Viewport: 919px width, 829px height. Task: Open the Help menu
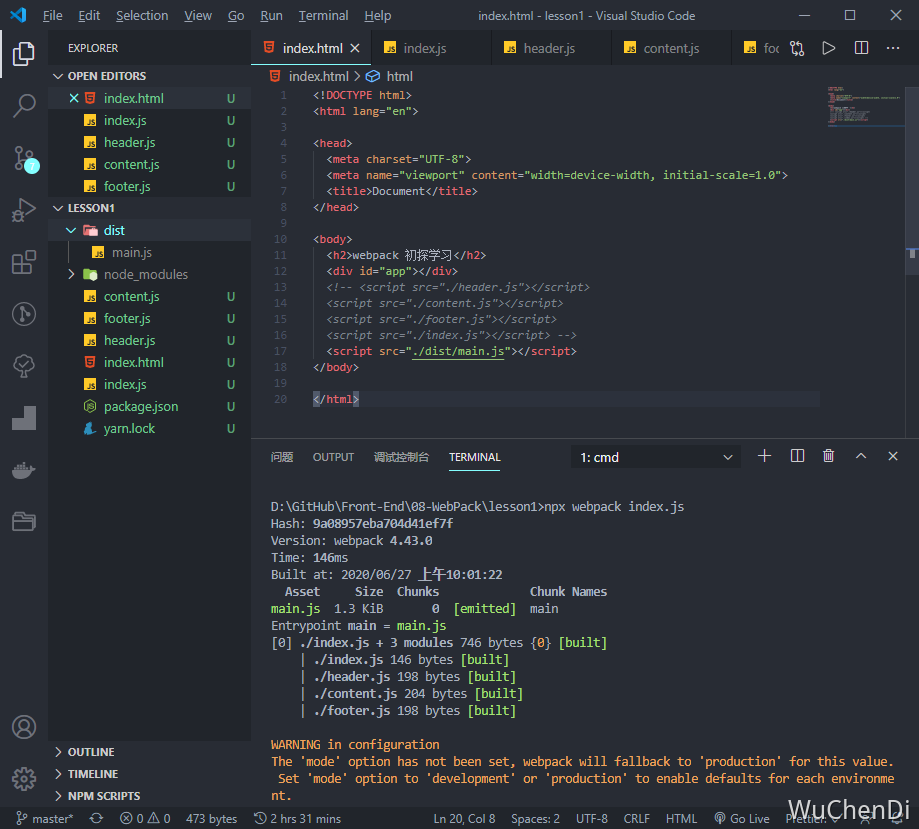[x=377, y=16]
